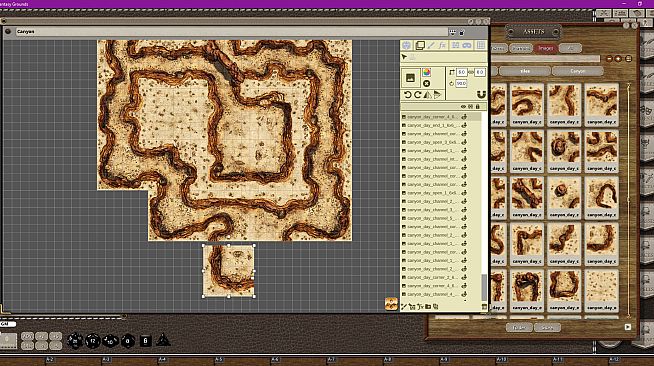Toggle the magnet snap-to-grid option
The image size is (654, 366).
point(481,95)
